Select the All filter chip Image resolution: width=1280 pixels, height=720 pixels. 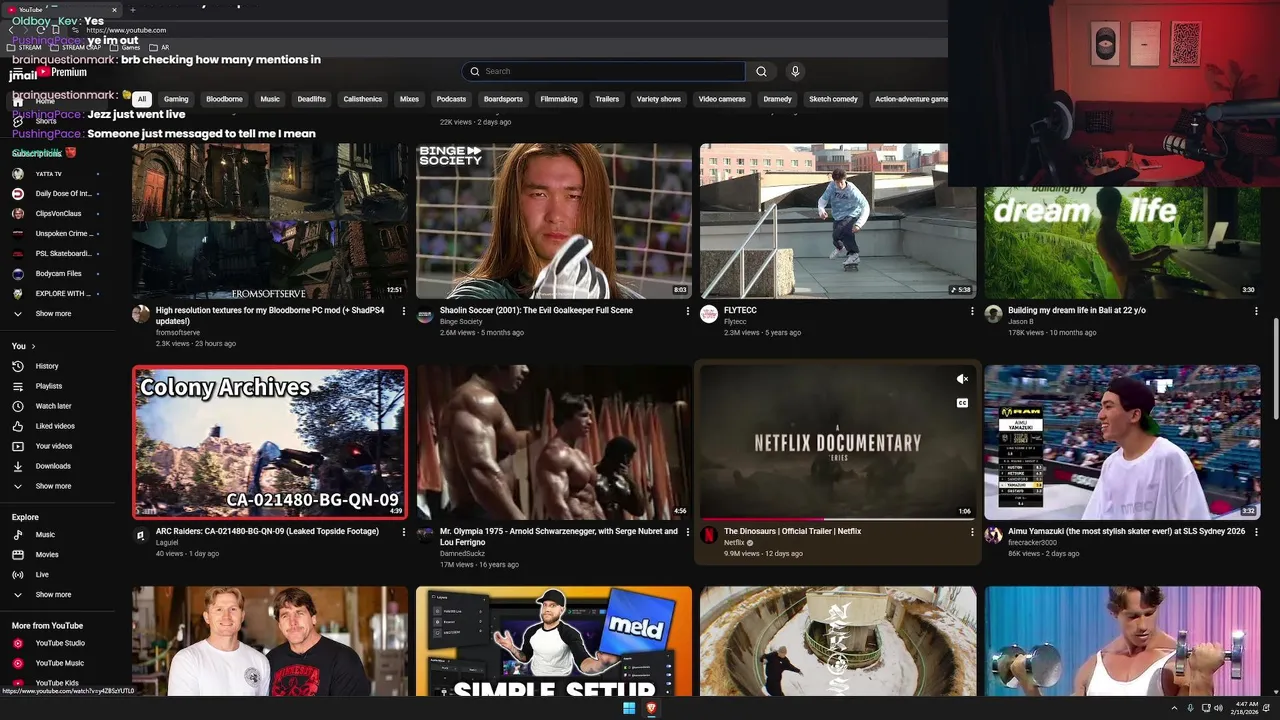coord(142,99)
